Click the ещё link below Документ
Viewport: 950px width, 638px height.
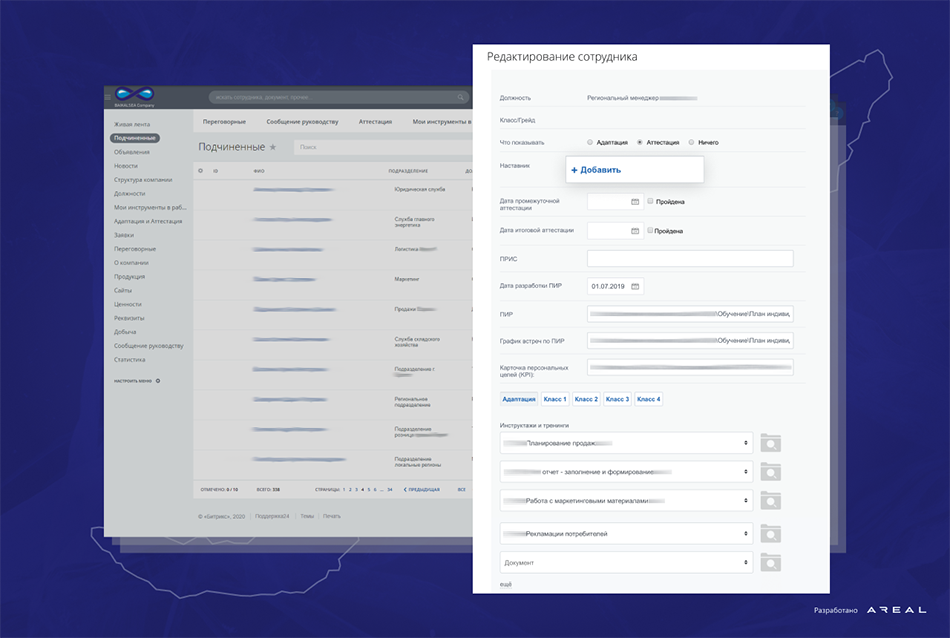coord(506,585)
